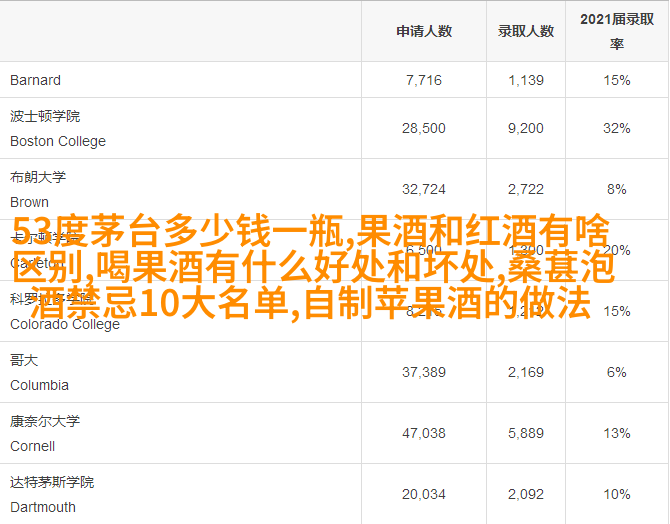This screenshot has width=670, height=524.
Task: Select the 10% admission rate
Action: (617, 495)
